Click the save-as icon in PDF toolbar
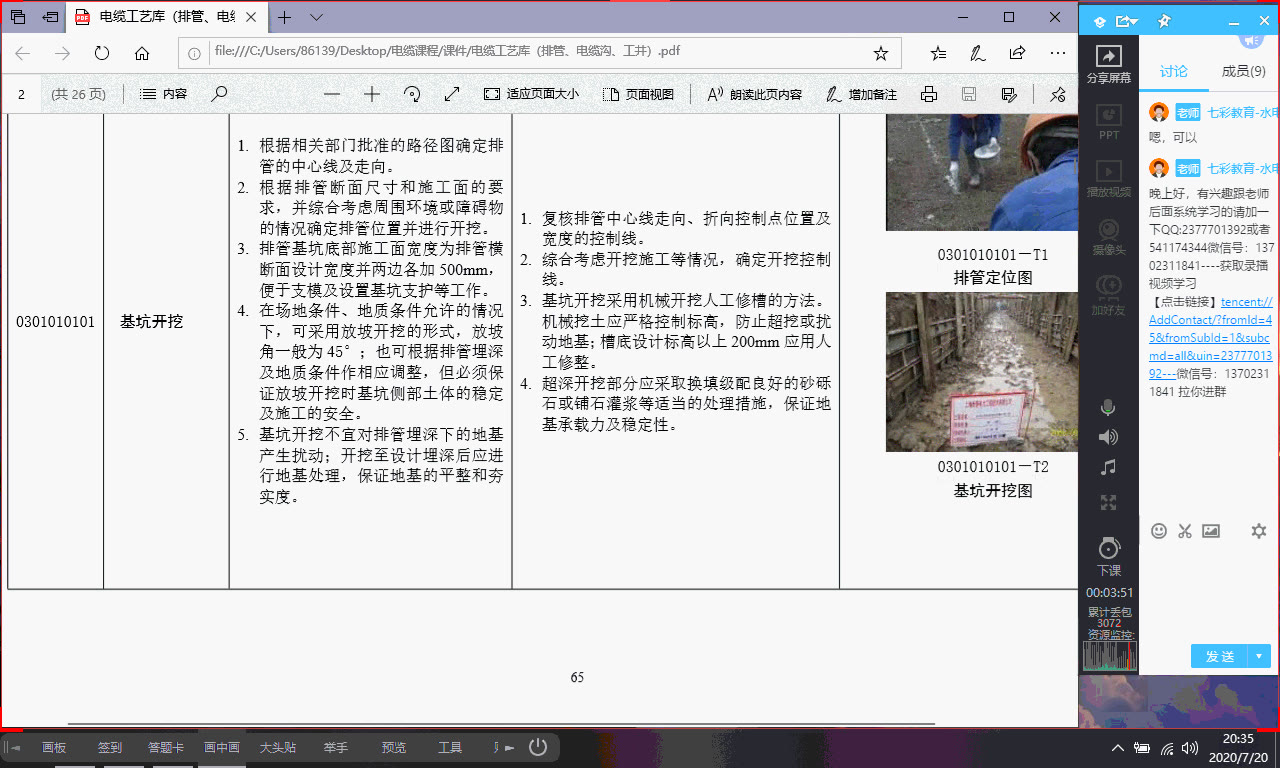The width and height of the screenshot is (1280, 768). point(1009,94)
